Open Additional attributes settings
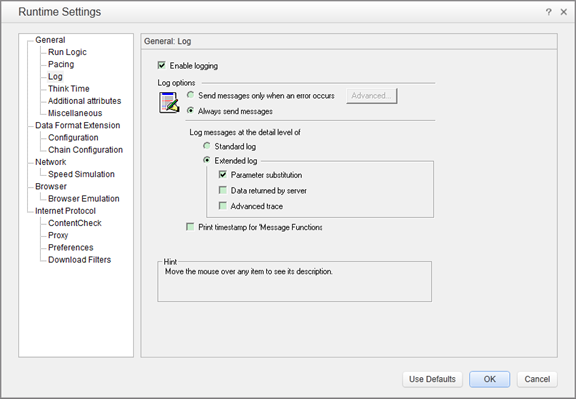The width and height of the screenshot is (576, 399). tap(84, 101)
